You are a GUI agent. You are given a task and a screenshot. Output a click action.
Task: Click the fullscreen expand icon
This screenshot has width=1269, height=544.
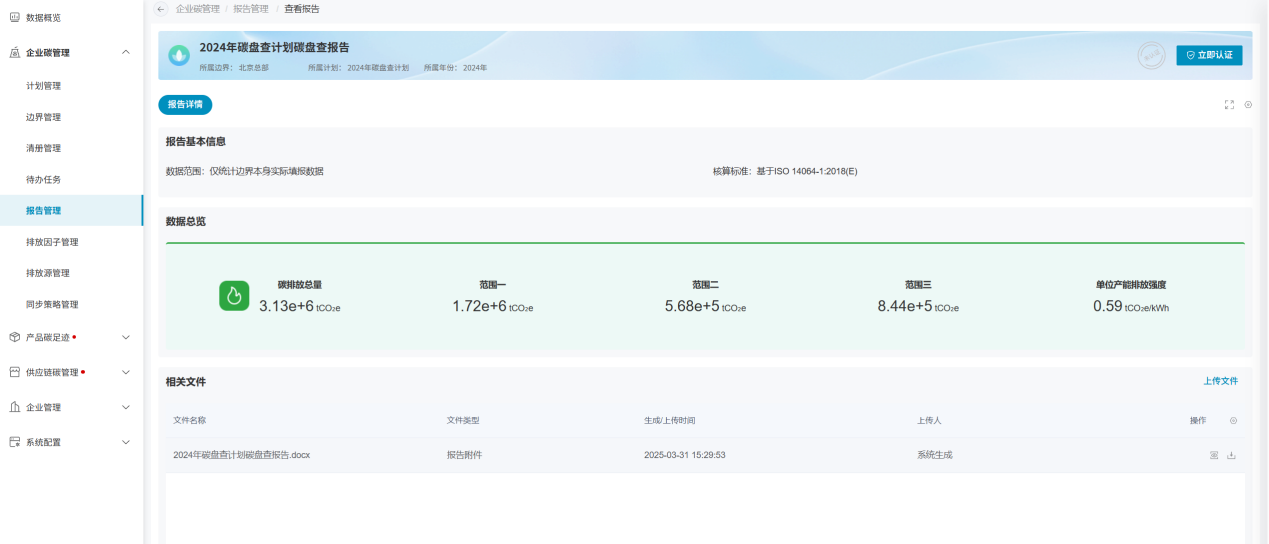[1229, 105]
